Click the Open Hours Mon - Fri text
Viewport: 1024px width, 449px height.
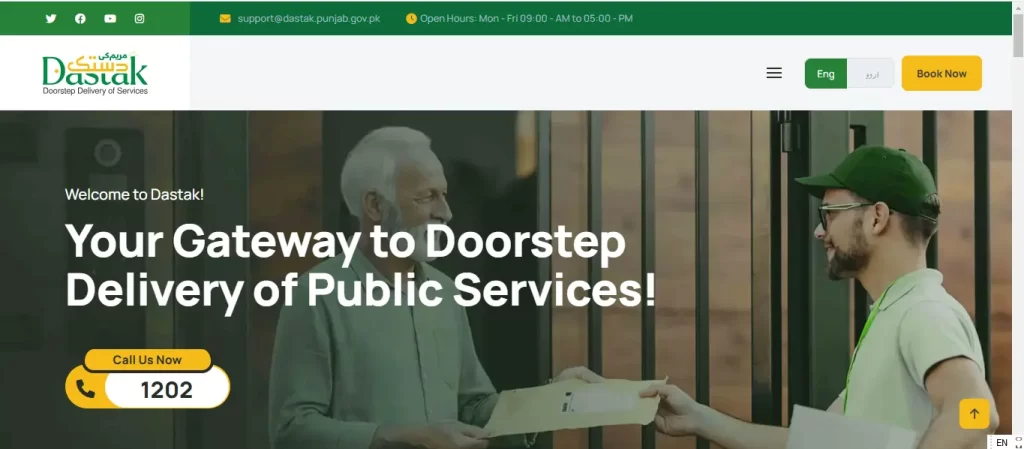[526, 18]
